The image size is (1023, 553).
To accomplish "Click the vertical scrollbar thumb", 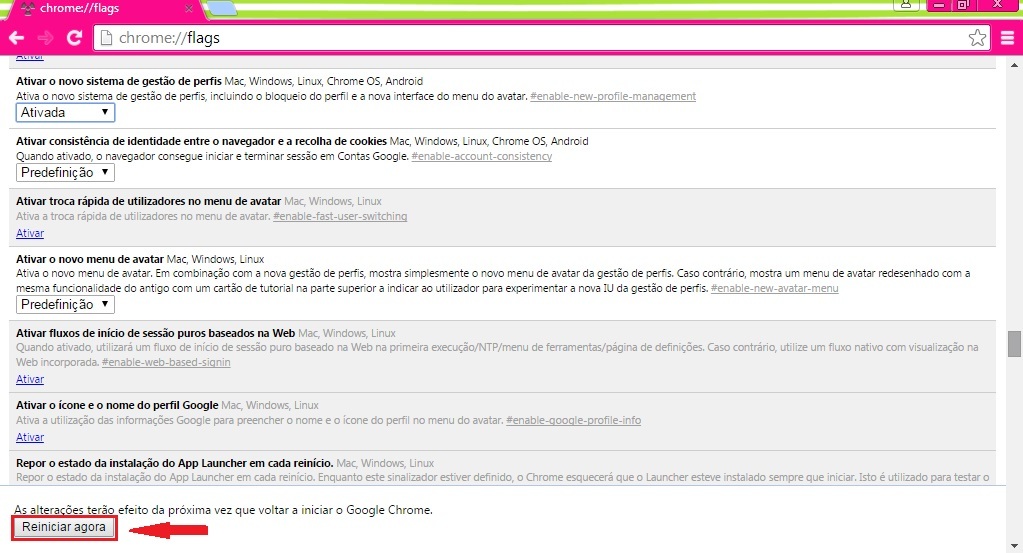I will [1014, 344].
